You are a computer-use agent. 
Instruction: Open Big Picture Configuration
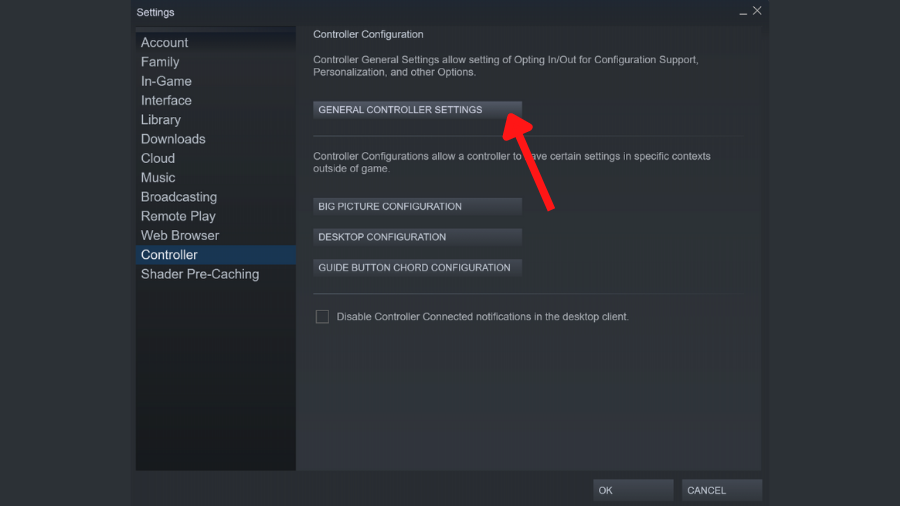click(x=417, y=206)
